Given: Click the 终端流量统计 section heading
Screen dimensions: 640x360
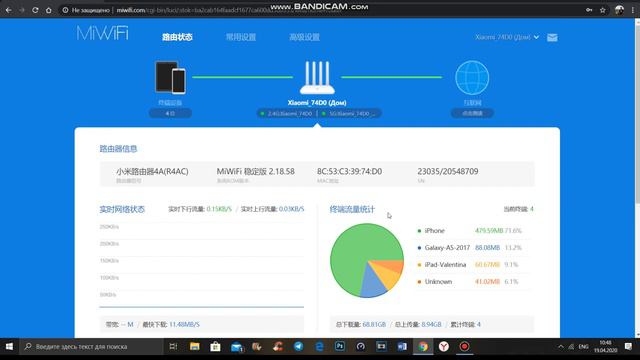Looking at the screenshot, I should pos(352,209).
